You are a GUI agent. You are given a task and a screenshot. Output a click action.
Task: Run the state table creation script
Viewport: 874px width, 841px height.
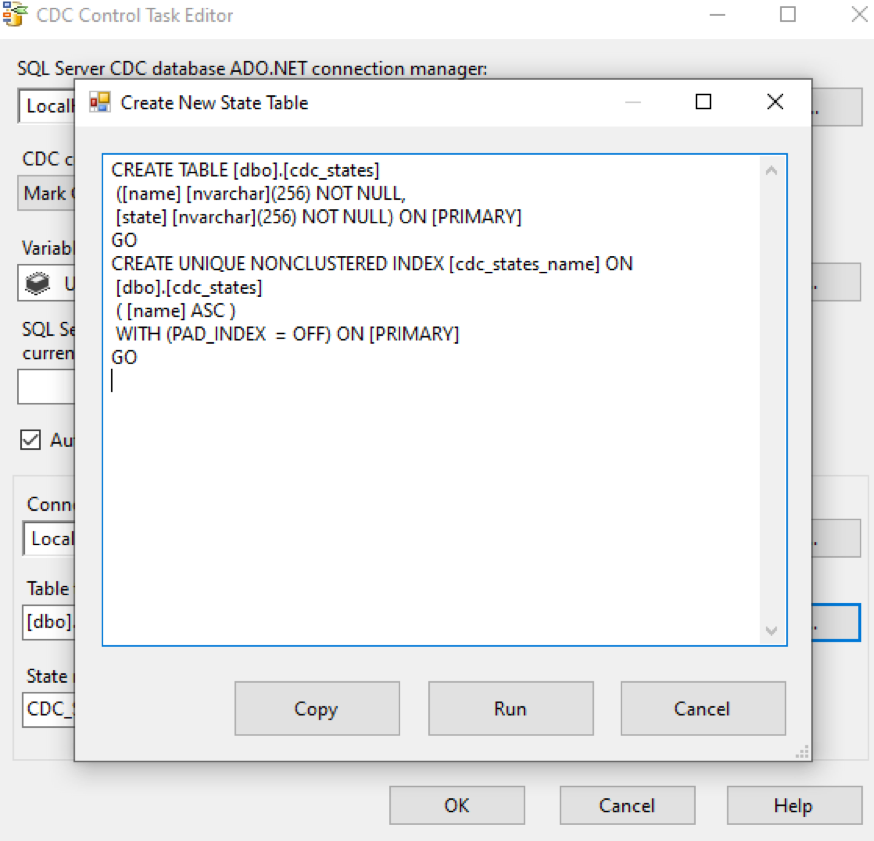(510, 708)
